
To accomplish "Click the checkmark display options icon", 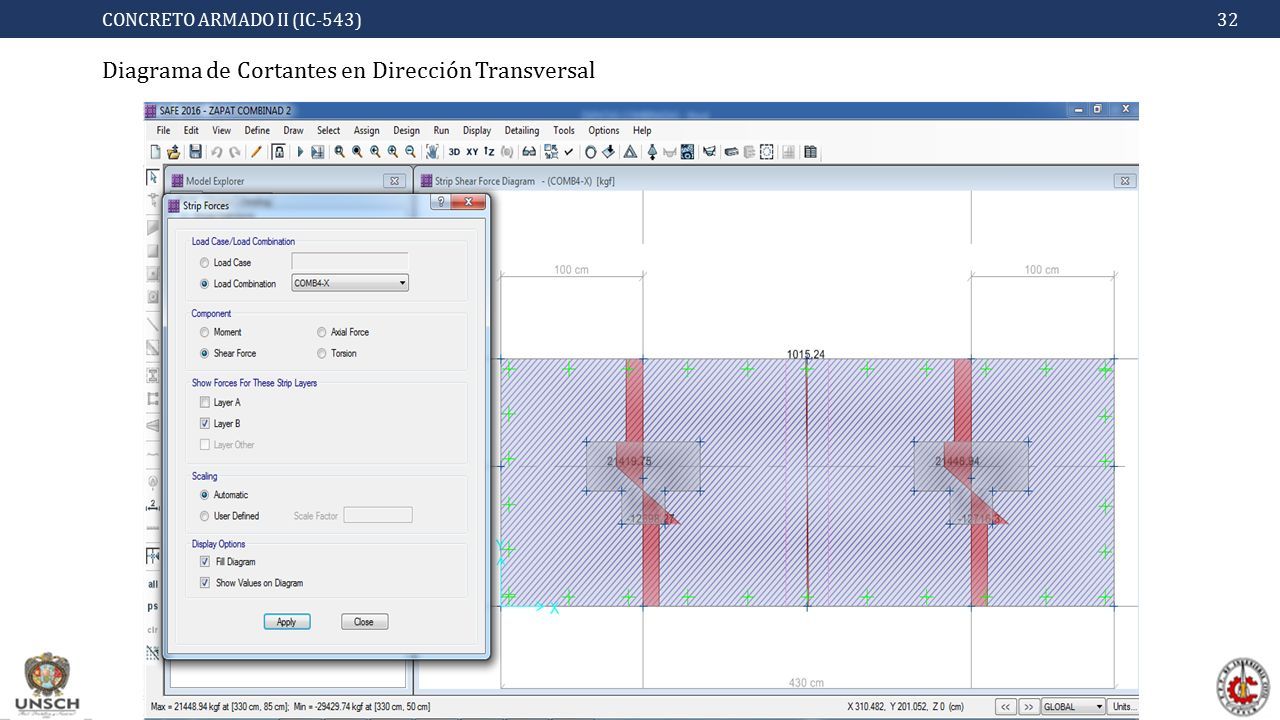I will click(x=569, y=152).
